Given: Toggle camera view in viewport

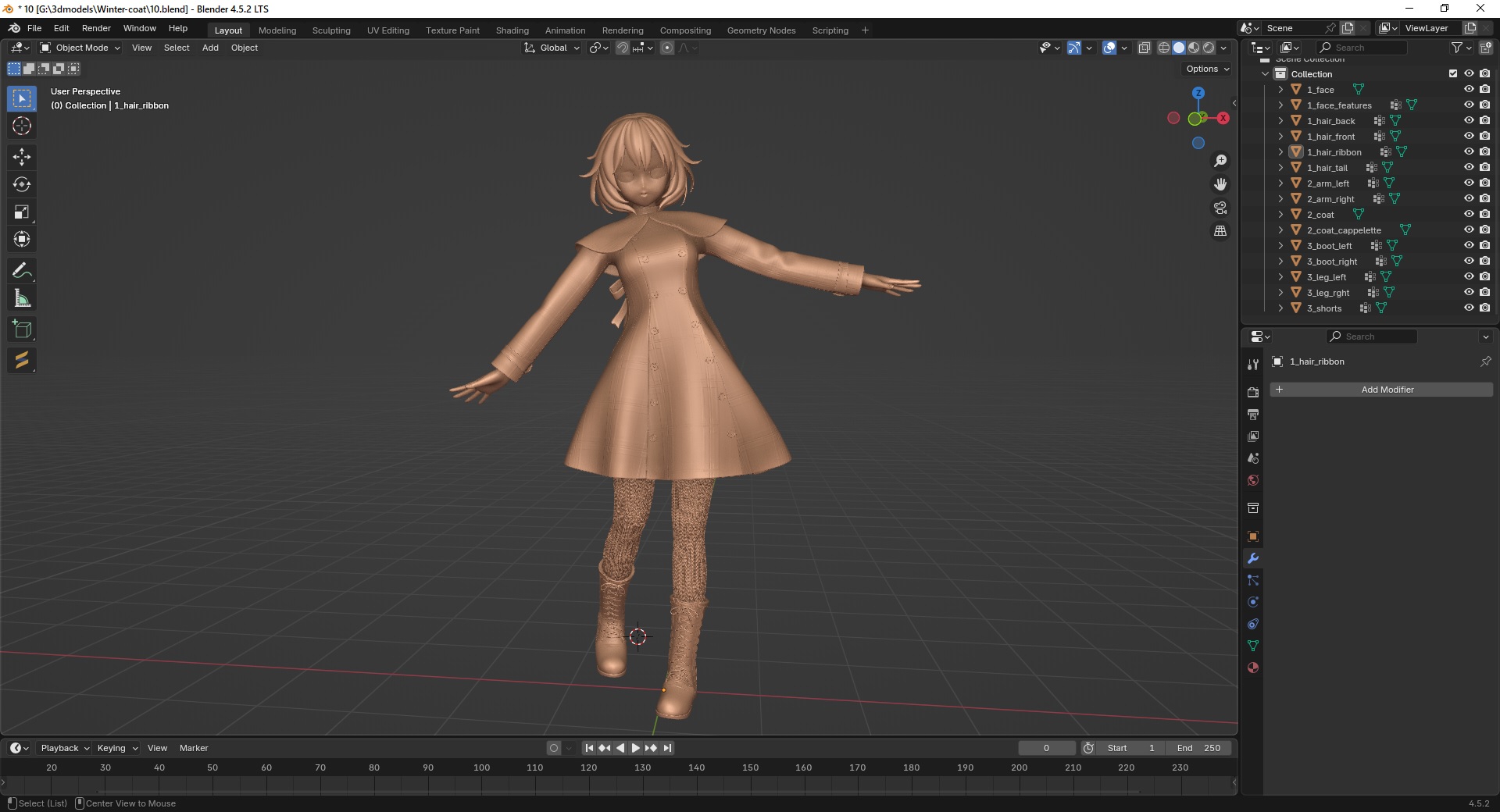Looking at the screenshot, I should click(1220, 208).
